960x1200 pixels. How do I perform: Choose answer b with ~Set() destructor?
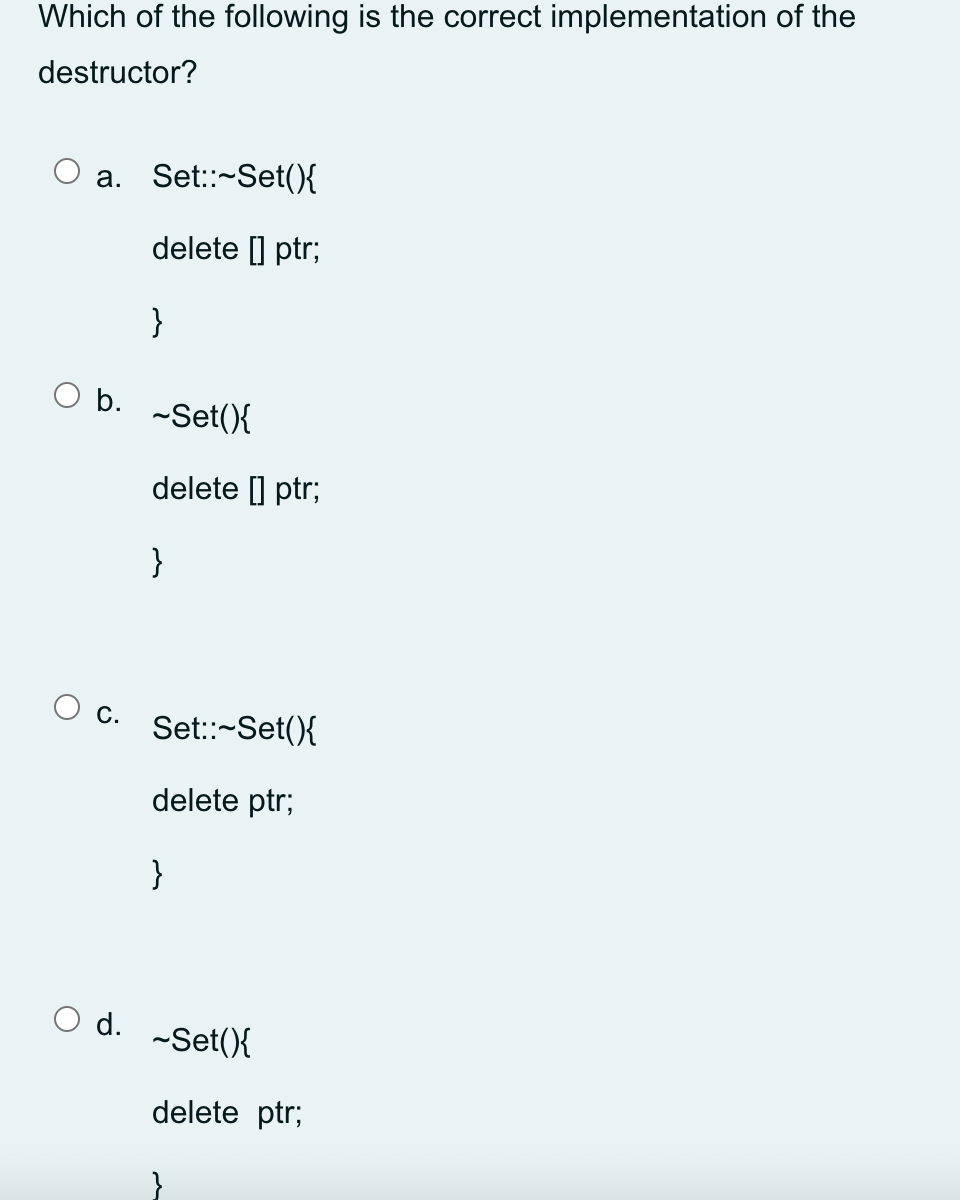tap(200, 416)
